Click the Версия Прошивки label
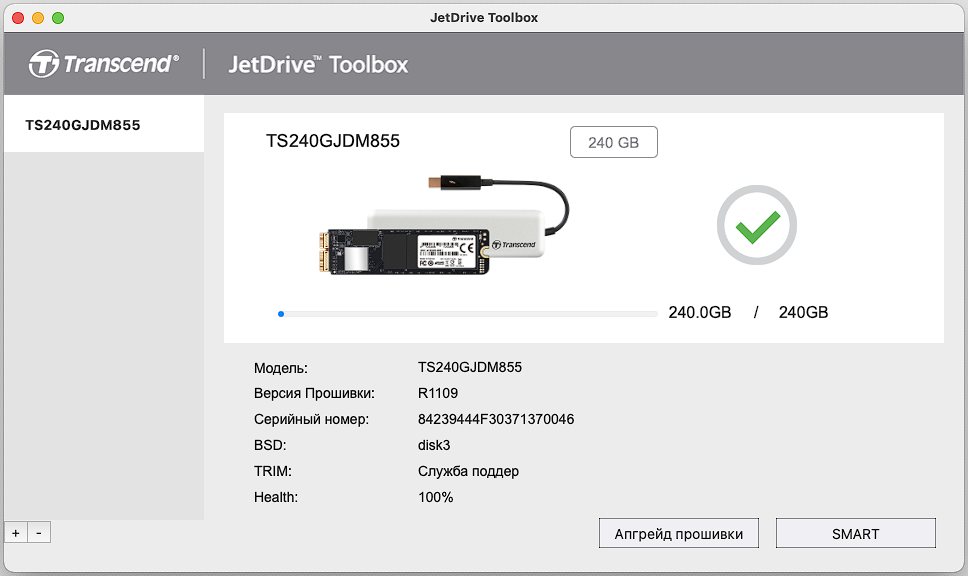The width and height of the screenshot is (968, 576). pyautogui.click(x=314, y=393)
